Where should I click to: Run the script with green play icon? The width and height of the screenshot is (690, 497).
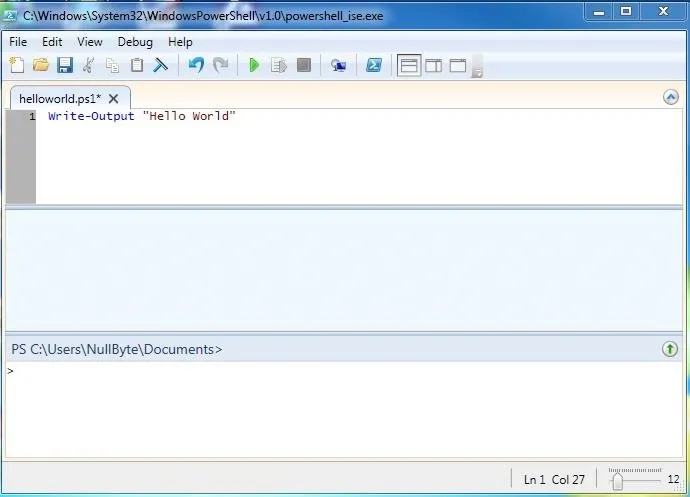pos(254,65)
